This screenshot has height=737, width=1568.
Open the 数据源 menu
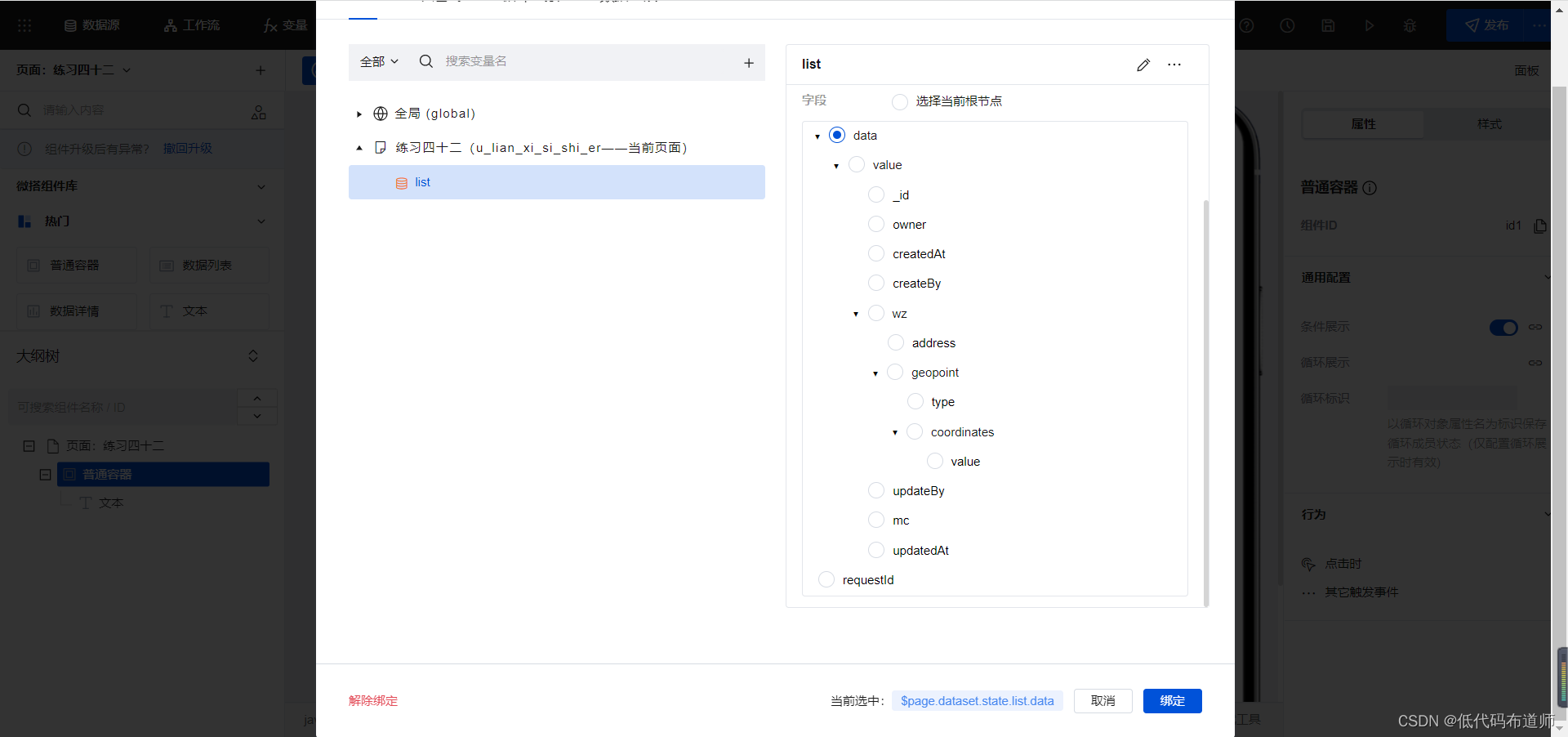coord(91,25)
